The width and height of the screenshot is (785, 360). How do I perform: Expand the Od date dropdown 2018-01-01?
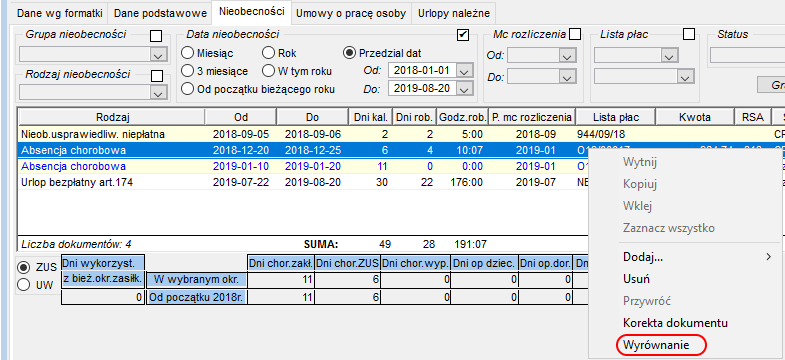(465, 71)
